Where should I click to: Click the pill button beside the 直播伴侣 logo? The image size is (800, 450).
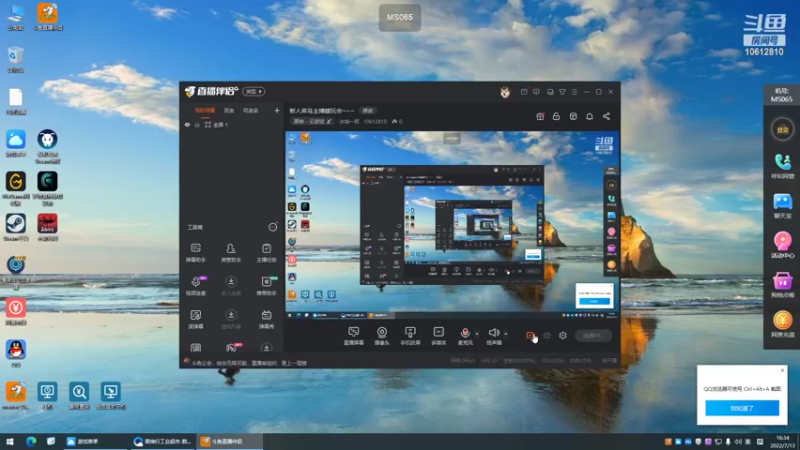point(254,91)
